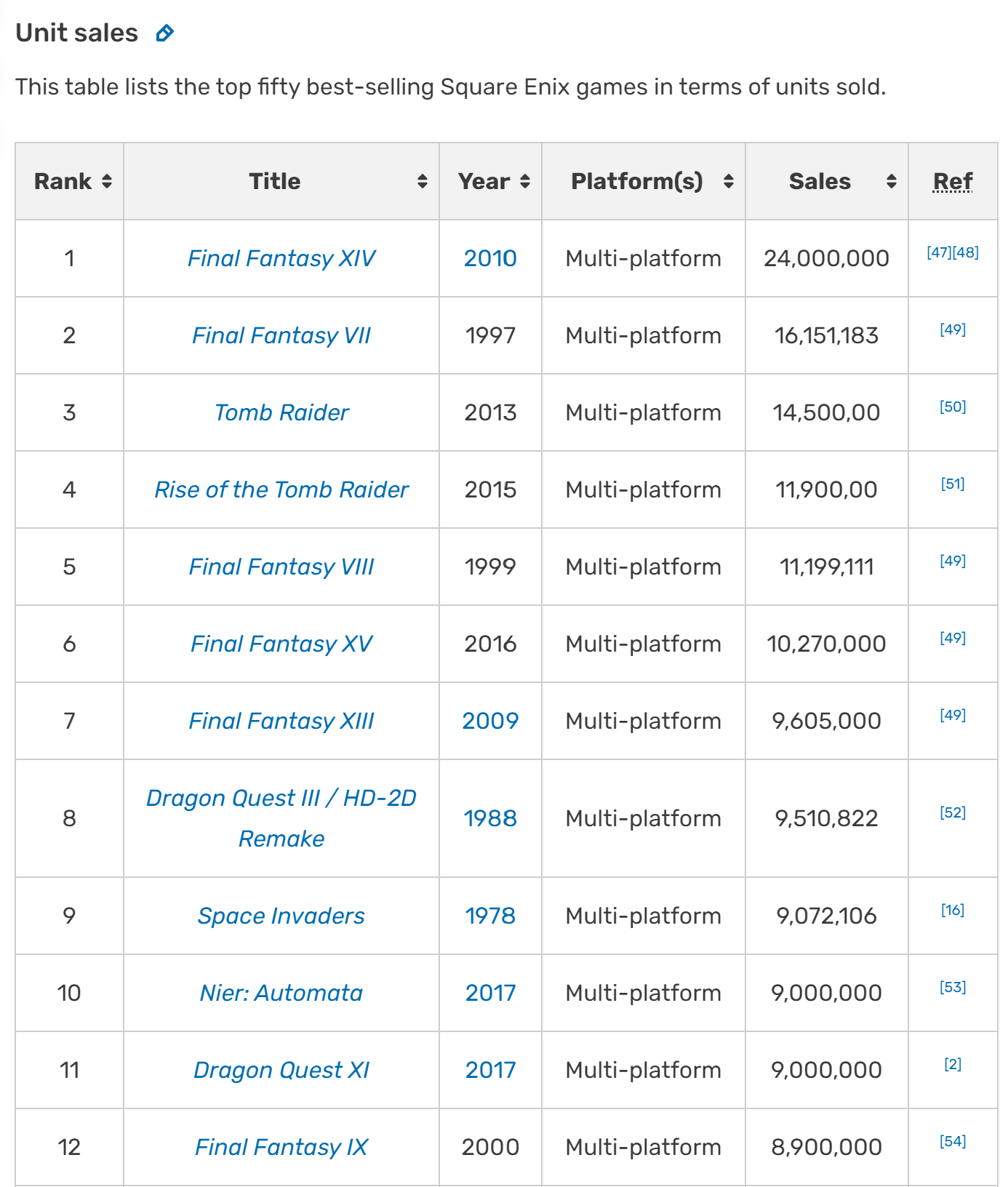Open Nier: Automata link
1008x1187 pixels.
(281, 993)
